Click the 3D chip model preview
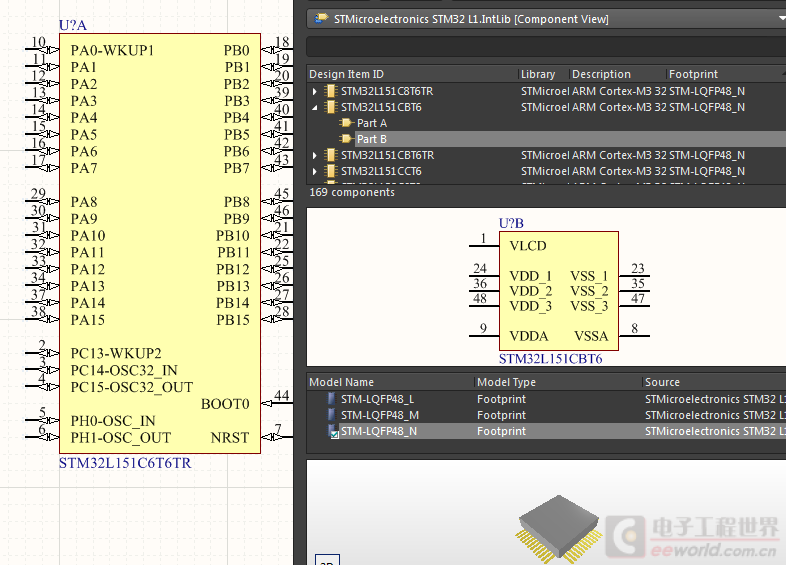Screen dimensions: 786x565 [559, 528]
